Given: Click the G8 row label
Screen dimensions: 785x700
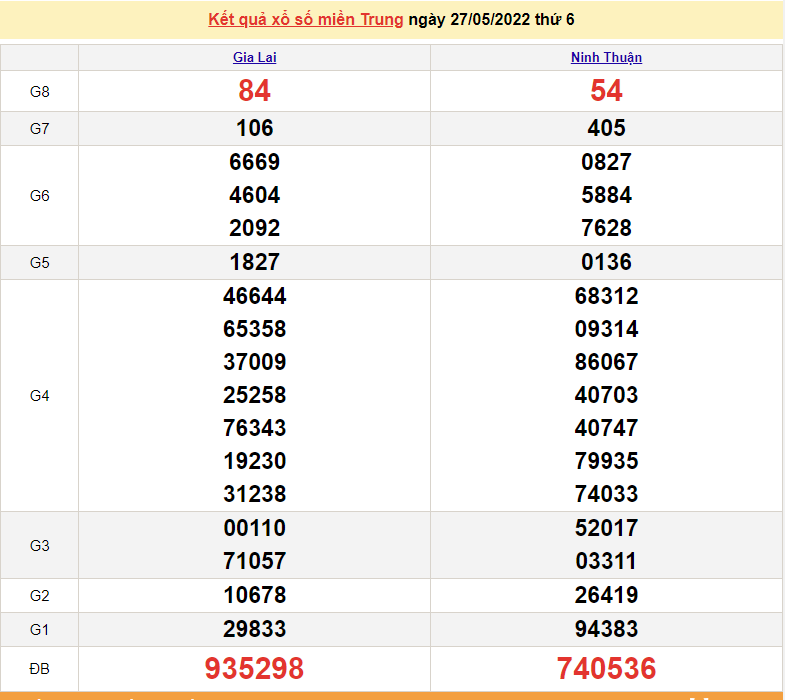Looking at the screenshot, I should pos(40,92).
